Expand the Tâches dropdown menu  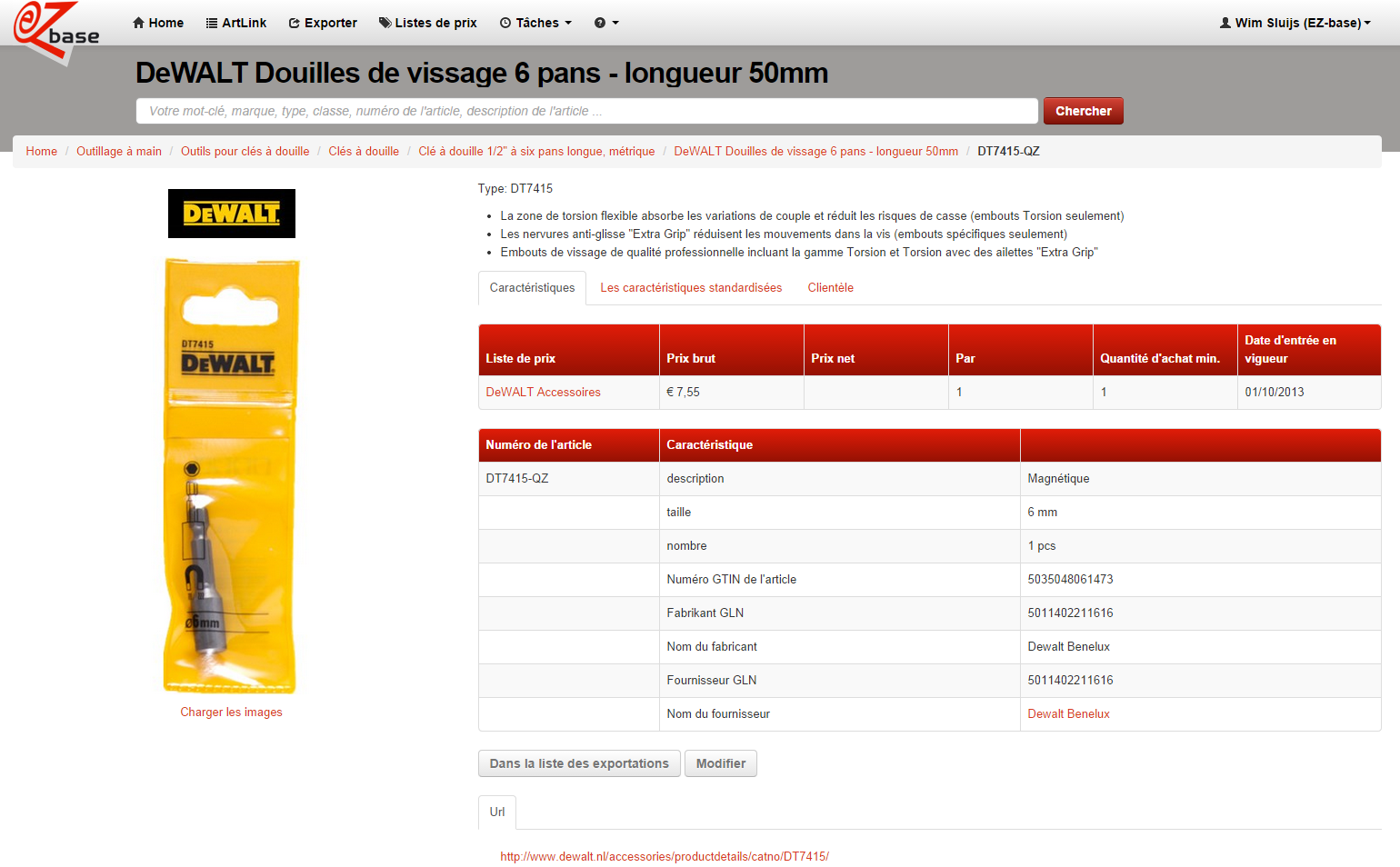tap(536, 23)
